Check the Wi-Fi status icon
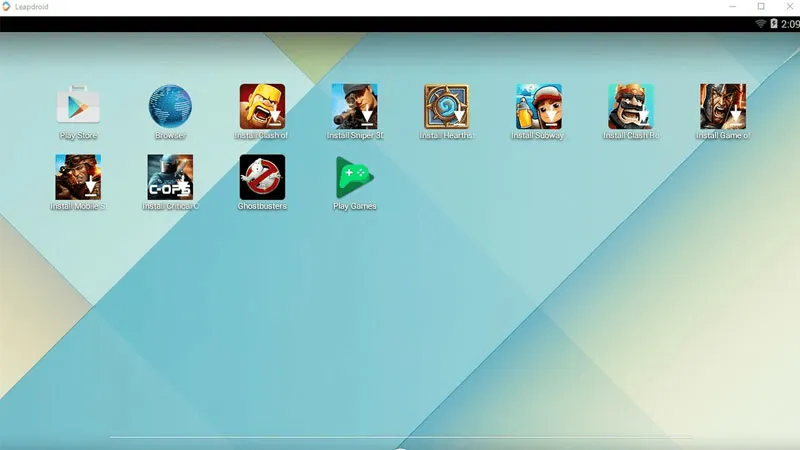Image resolution: width=800 pixels, height=450 pixels. [x=760, y=23]
